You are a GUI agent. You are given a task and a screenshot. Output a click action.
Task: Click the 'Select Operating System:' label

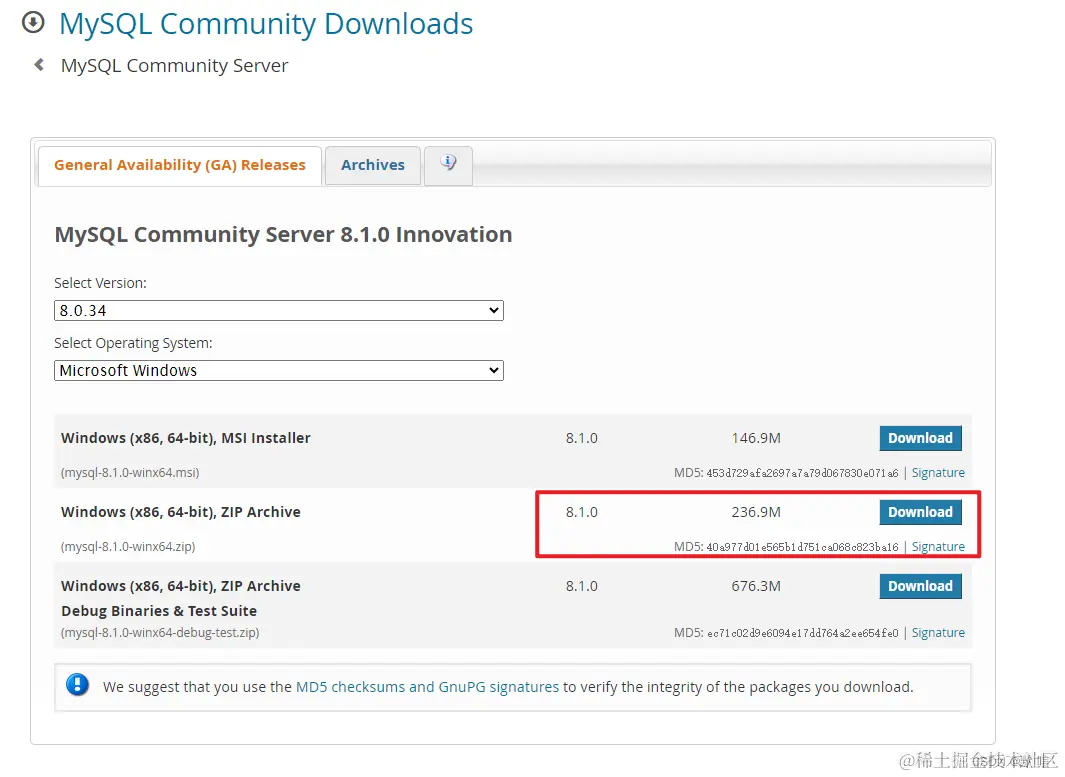133,343
